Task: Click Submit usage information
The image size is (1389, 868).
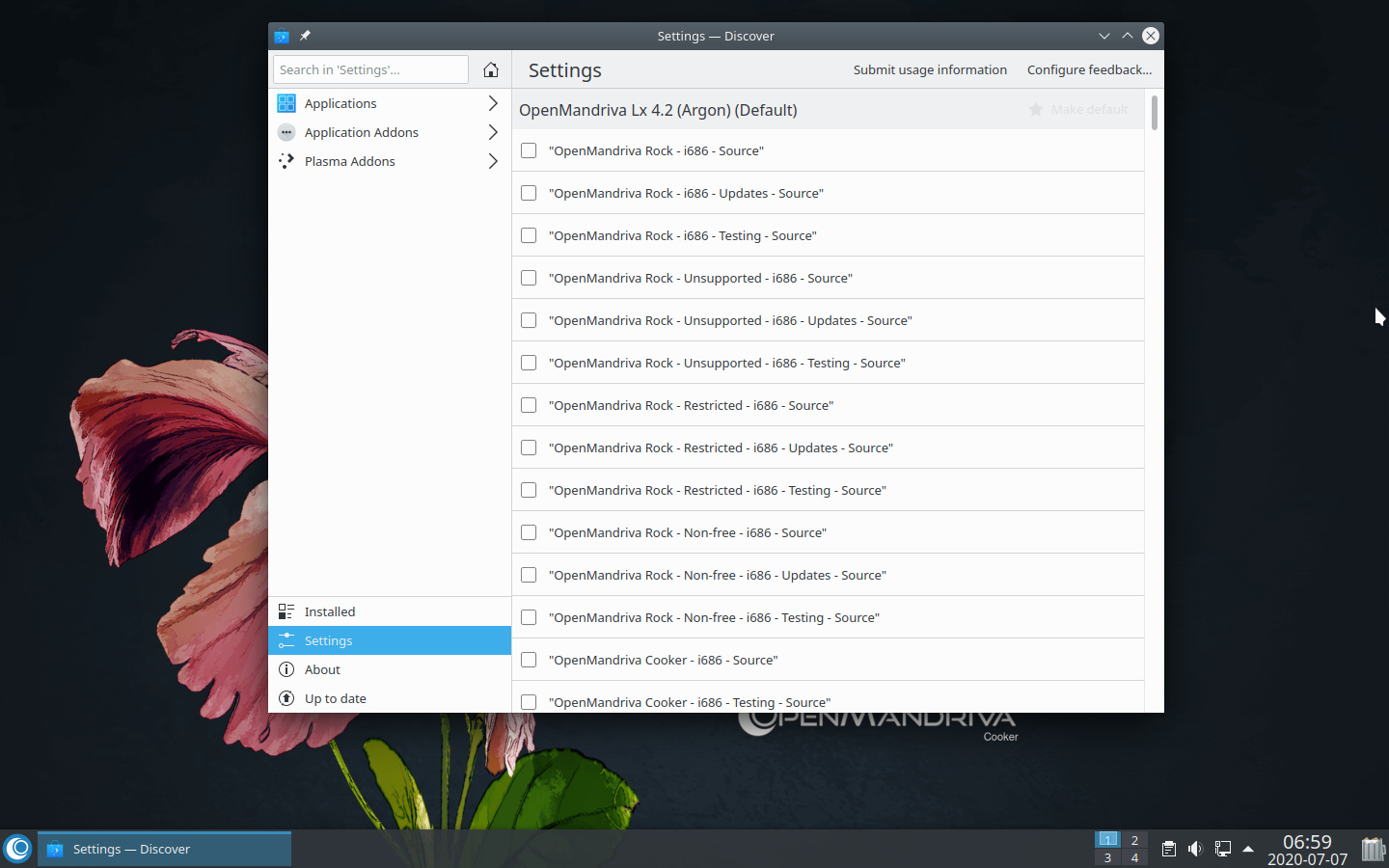Action: [930, 69]
